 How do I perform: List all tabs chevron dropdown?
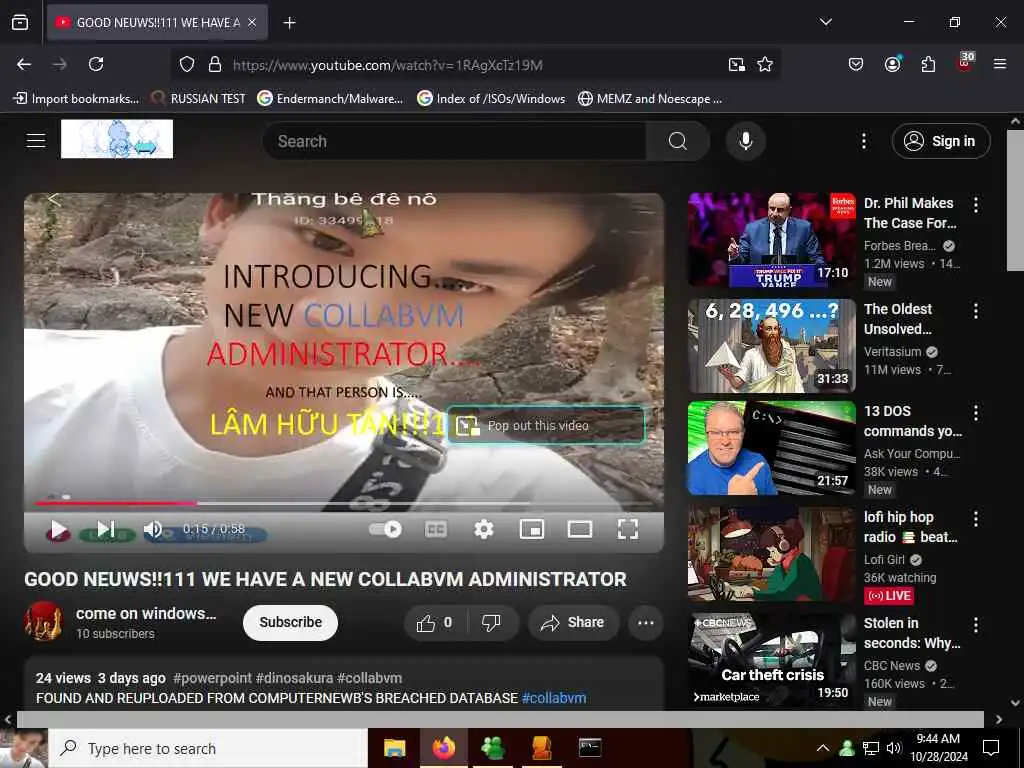(825, 22)
